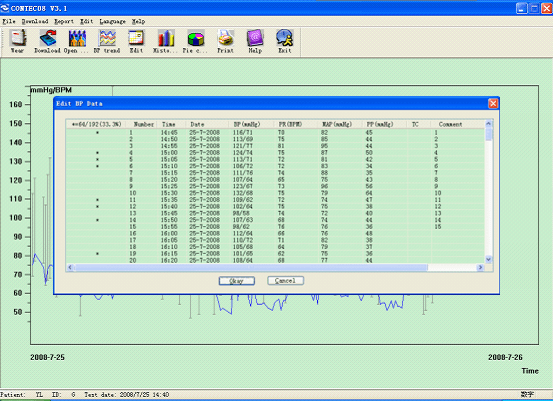Confirm edits with the Okay button
Image resolution: width=553 pixels, height=401 pixels.
(x=237, y=281)
